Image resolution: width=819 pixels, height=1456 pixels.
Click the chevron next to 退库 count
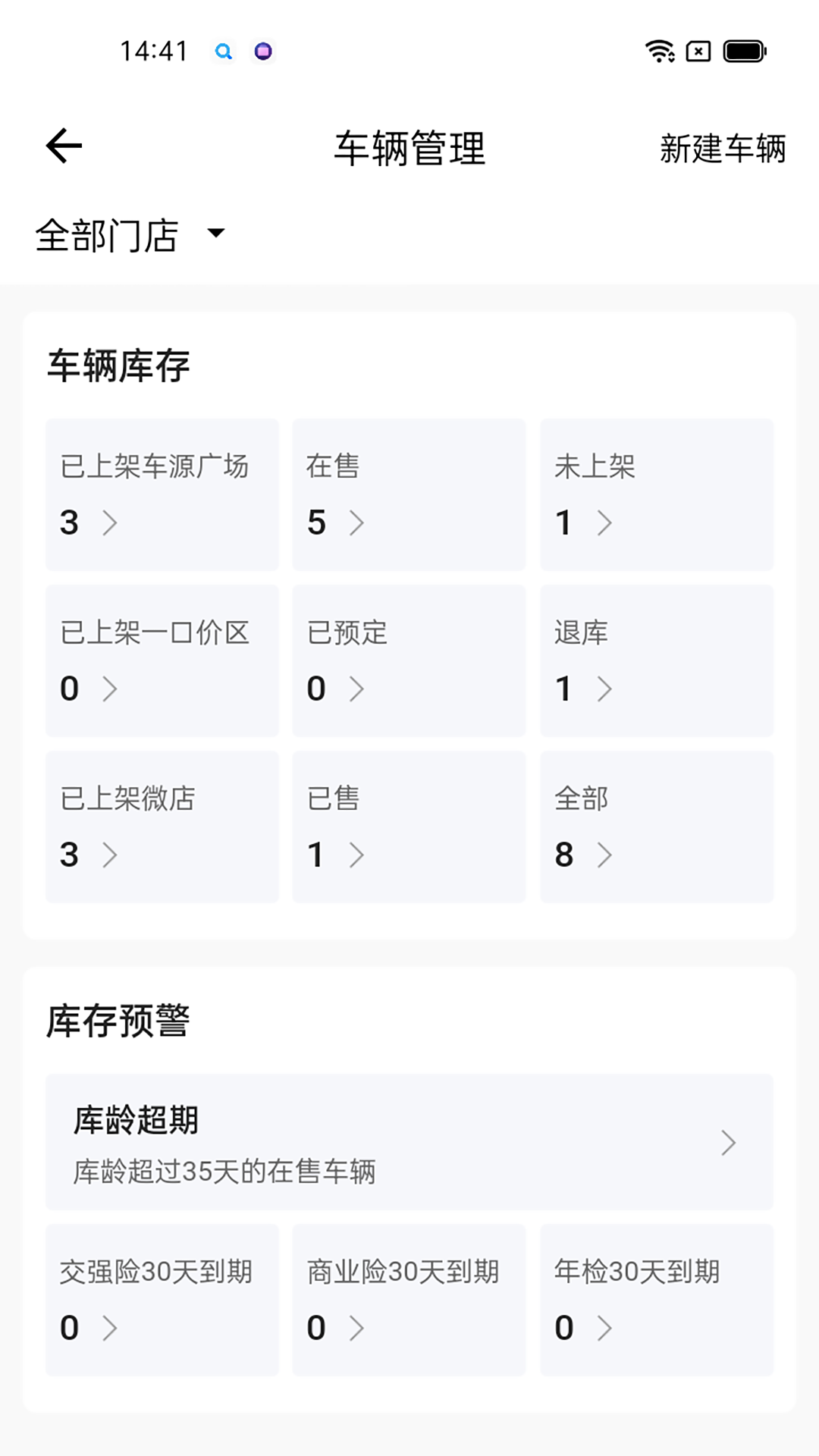[604, 689]
